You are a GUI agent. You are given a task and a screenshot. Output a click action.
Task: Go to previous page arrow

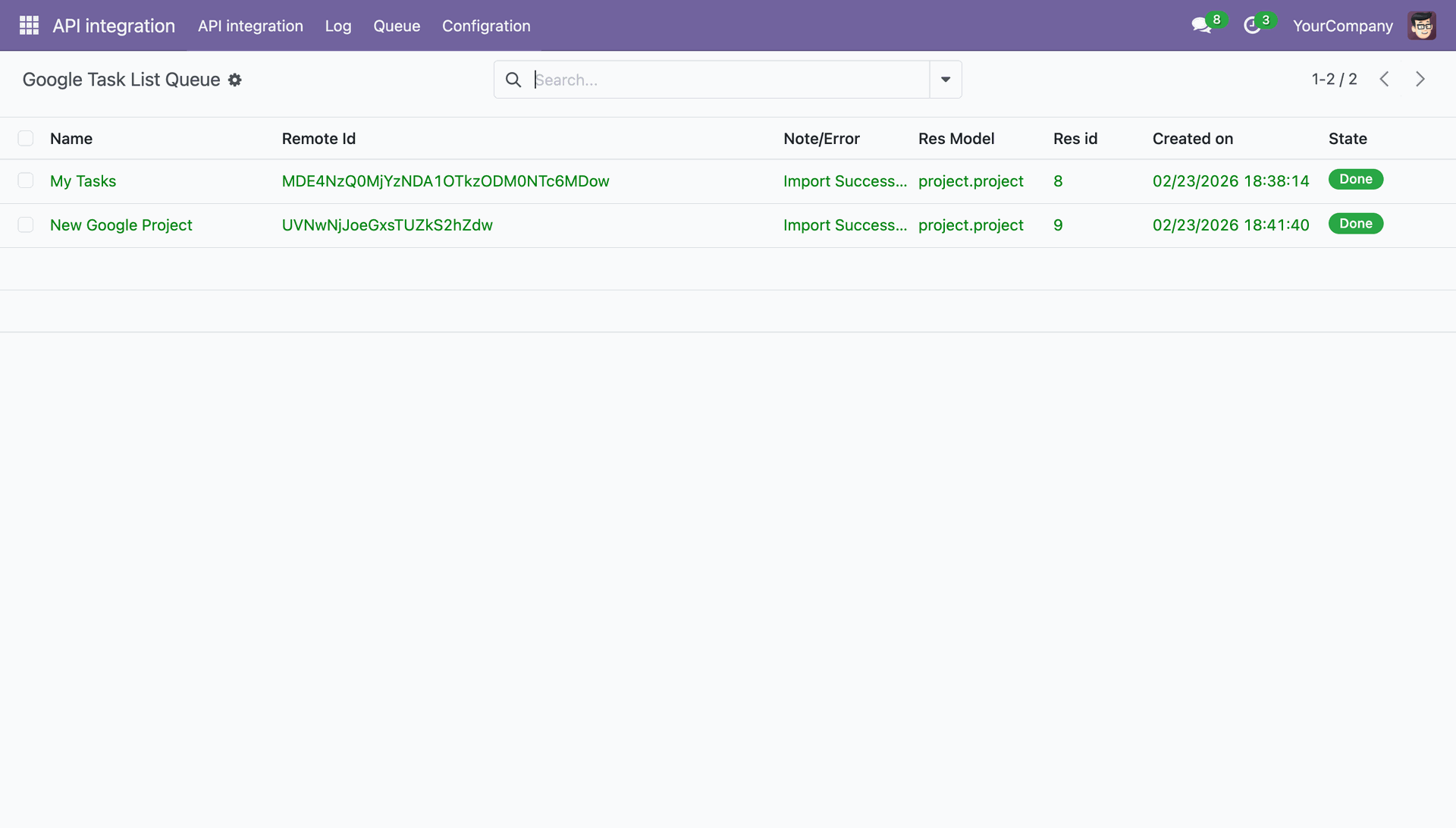[x=1384, y=79]
